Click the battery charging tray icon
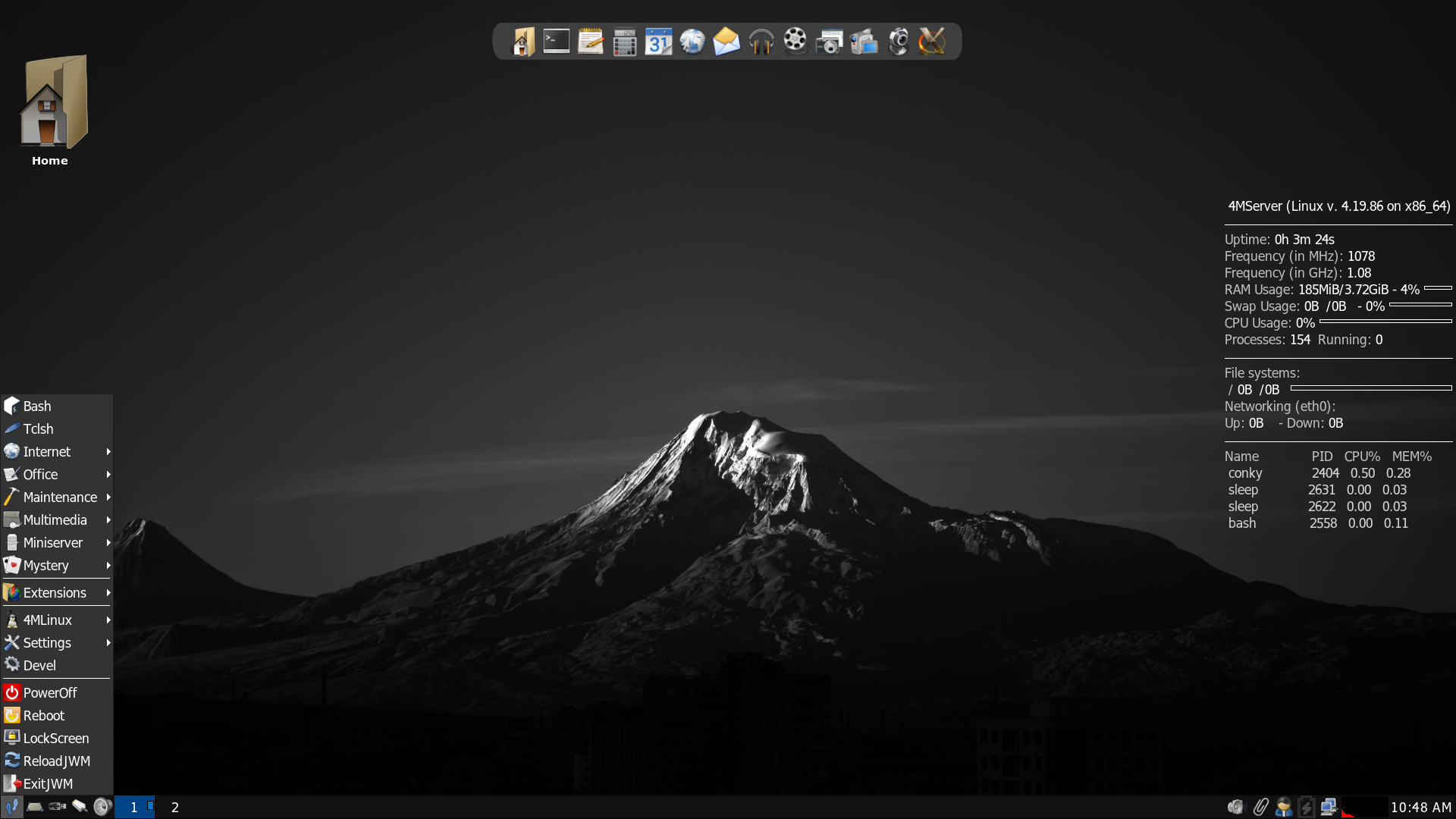Screen dimensions: 1456x819 coord(1306,807)
